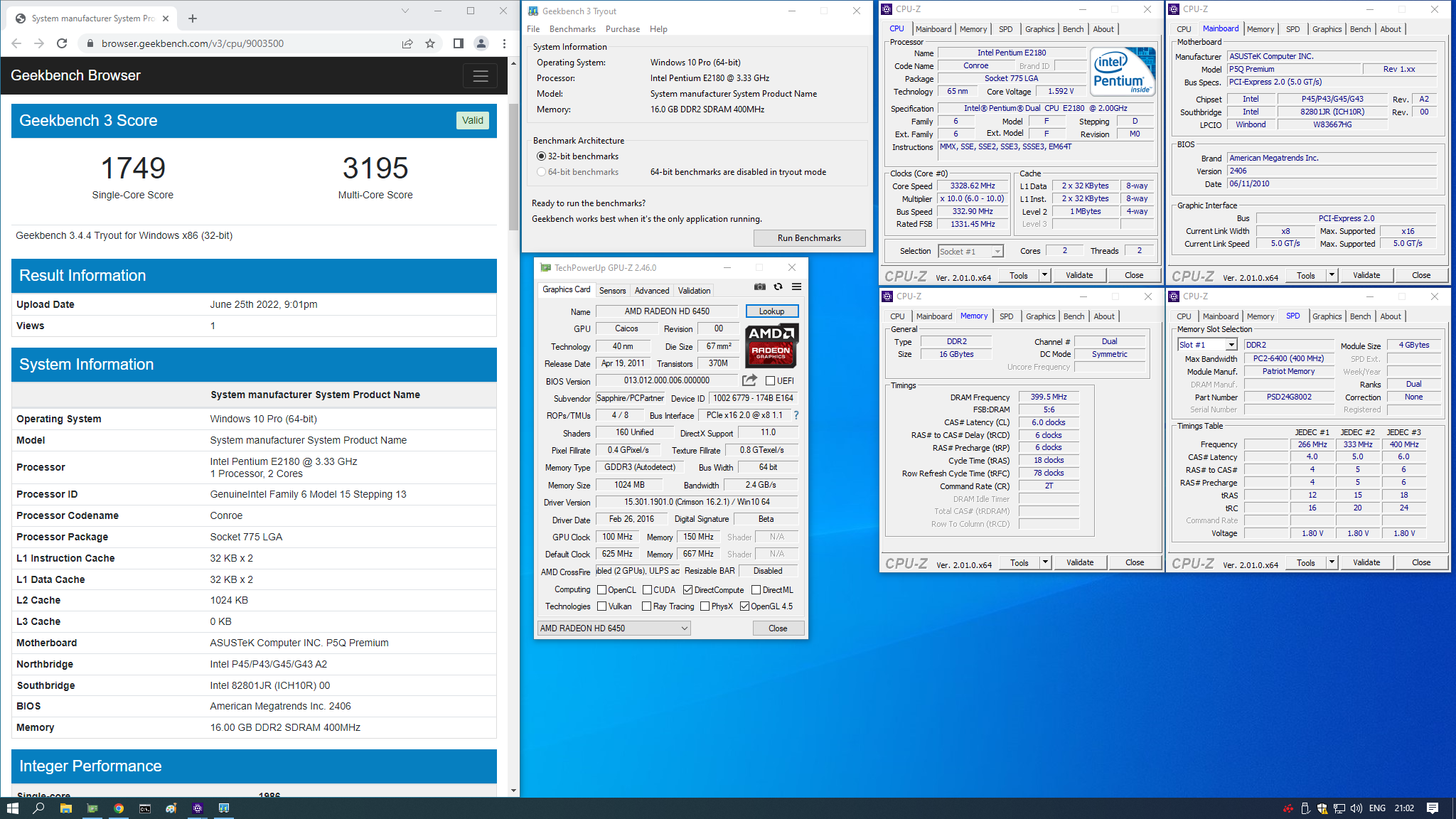Open the Socket #1 selection dropdown in CPU-Z
The image size is (1456, 819).
[970, 251]
